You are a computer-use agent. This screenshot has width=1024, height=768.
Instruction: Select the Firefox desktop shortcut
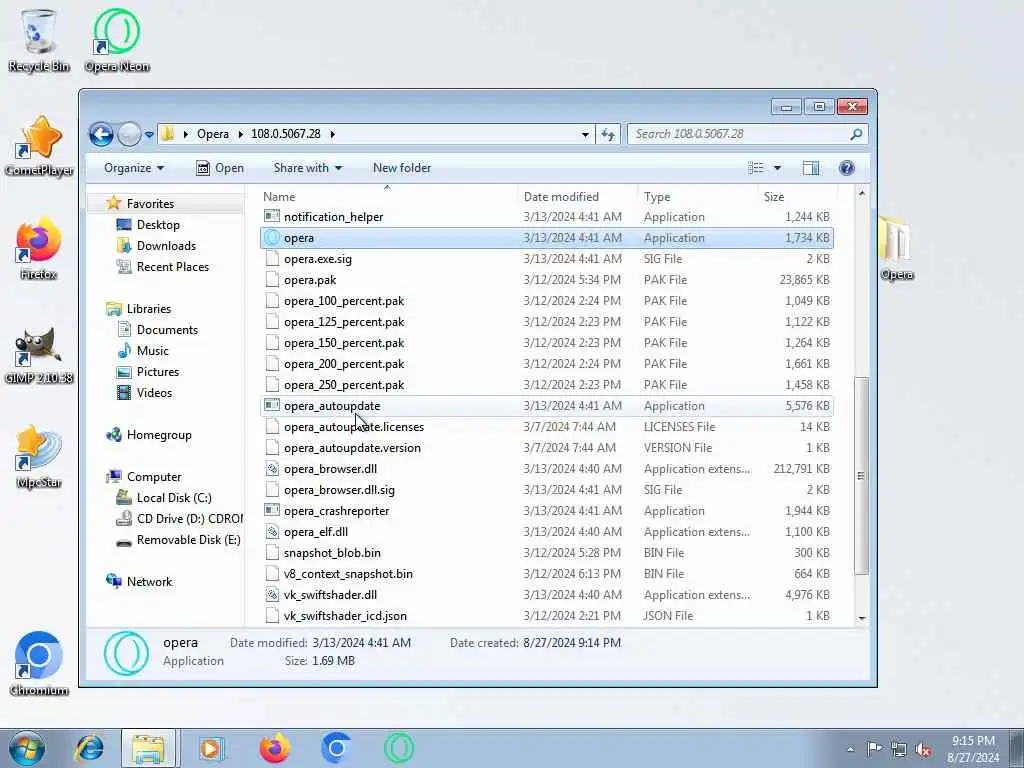coord(39,248)
